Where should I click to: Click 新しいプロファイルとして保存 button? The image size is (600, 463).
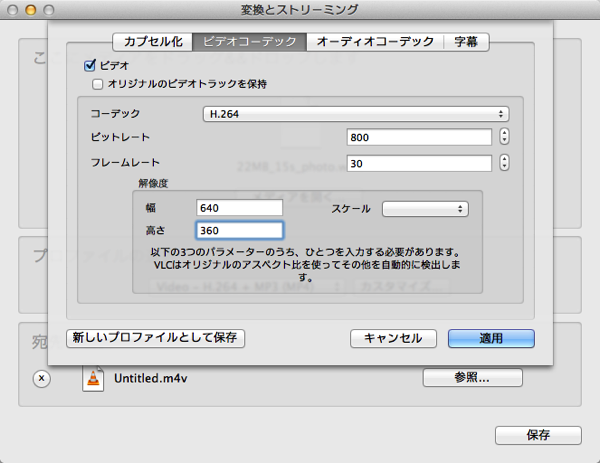click(155, 338)
